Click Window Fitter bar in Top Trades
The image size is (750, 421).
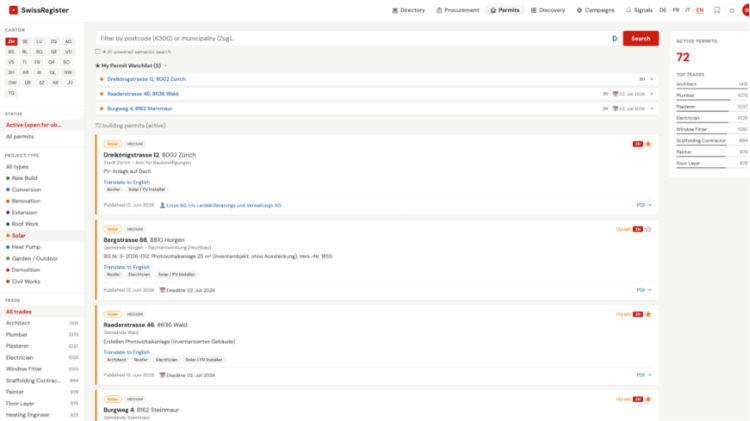712,130
